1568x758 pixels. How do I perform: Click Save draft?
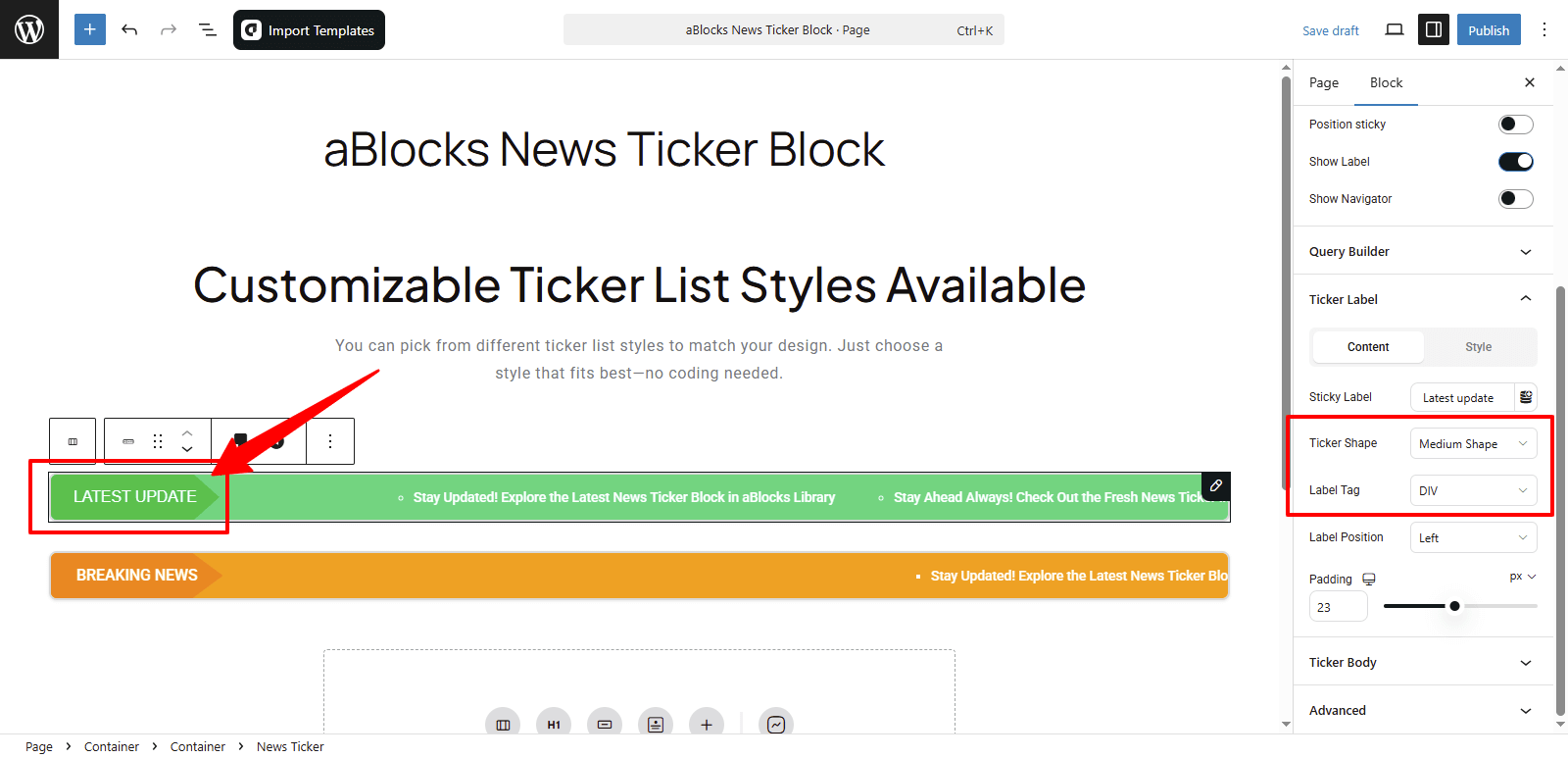coord(1330,30)
